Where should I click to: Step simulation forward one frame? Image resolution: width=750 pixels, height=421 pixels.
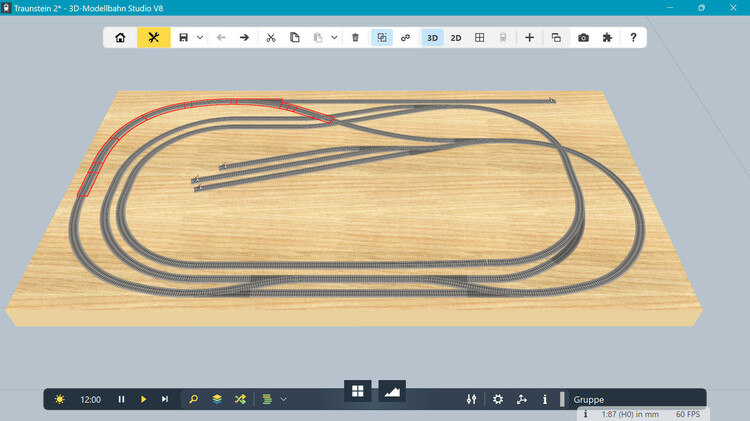[x=165, y=399]
